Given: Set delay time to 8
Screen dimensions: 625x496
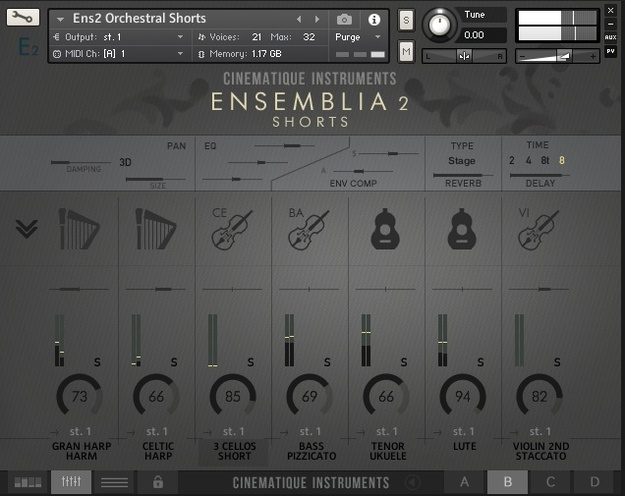Looking at the screenshot, I should coord(562,161).
